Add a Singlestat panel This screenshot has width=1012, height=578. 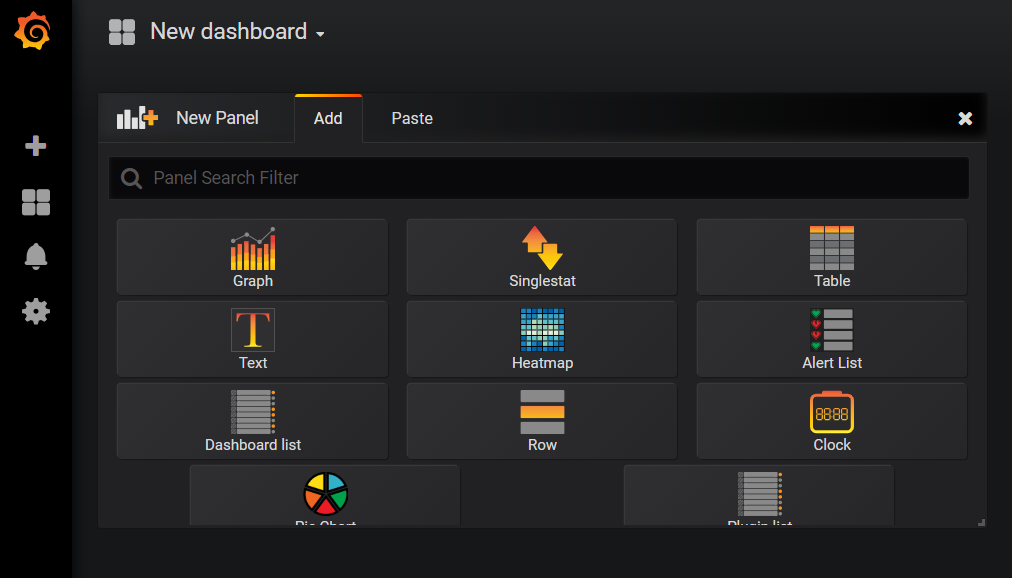tap(542, 257)
